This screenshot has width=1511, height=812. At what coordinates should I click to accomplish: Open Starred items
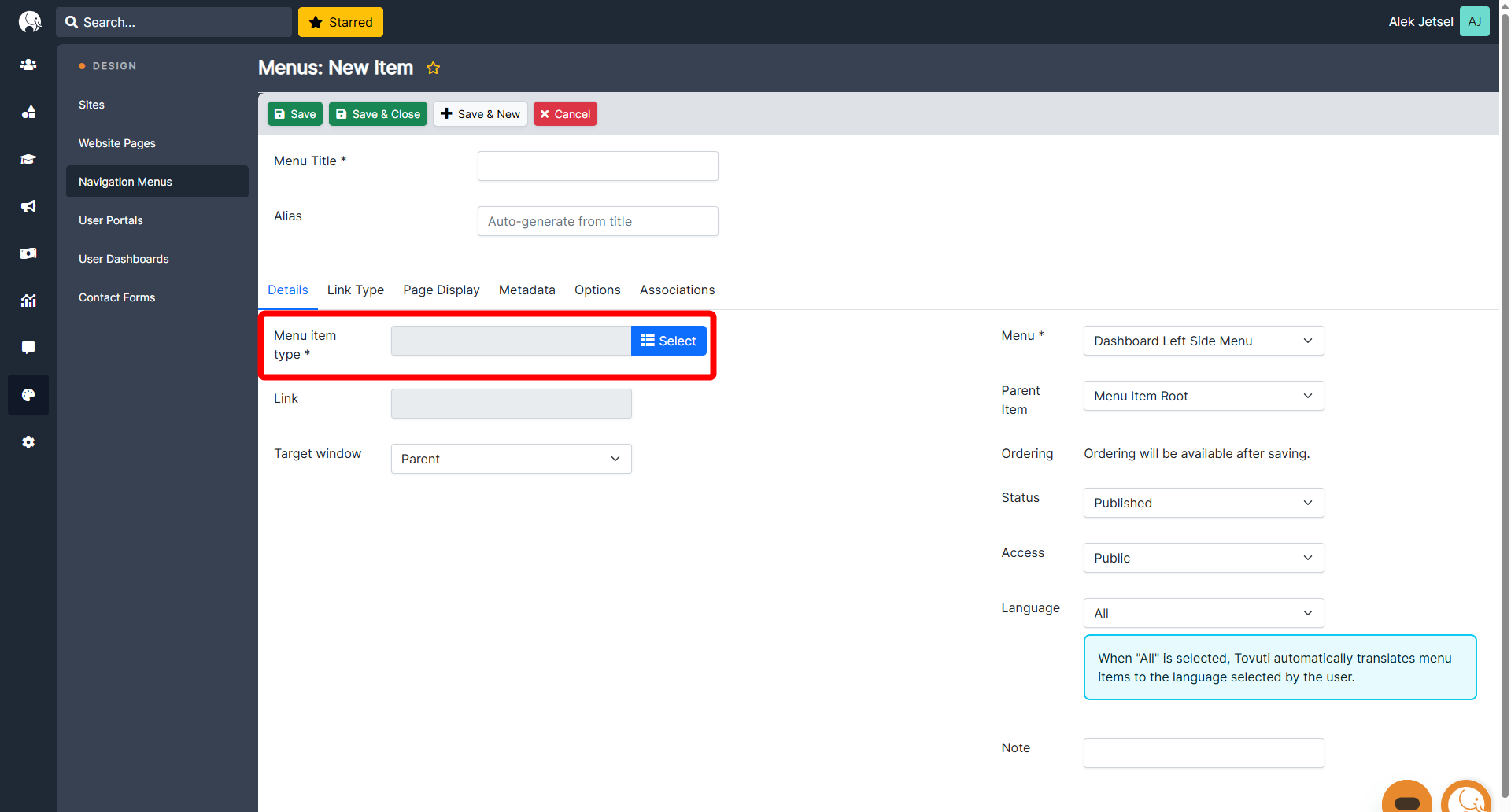point(341,22)
